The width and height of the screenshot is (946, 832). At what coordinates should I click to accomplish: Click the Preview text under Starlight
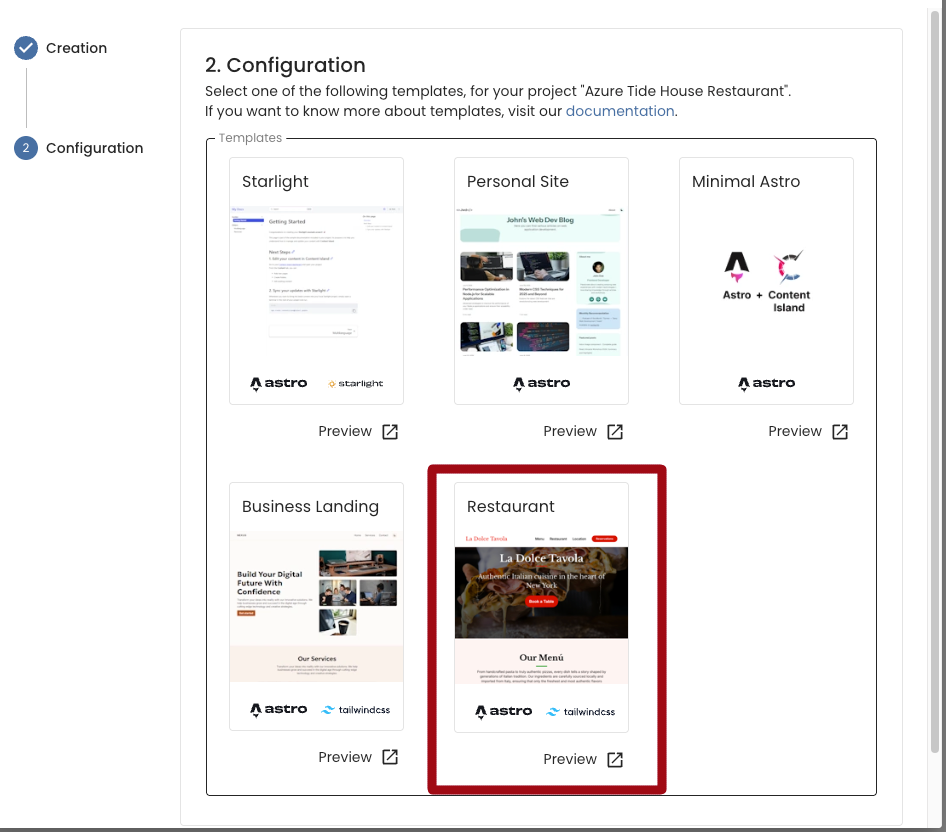pyautogui.click(x=345, y=432)
